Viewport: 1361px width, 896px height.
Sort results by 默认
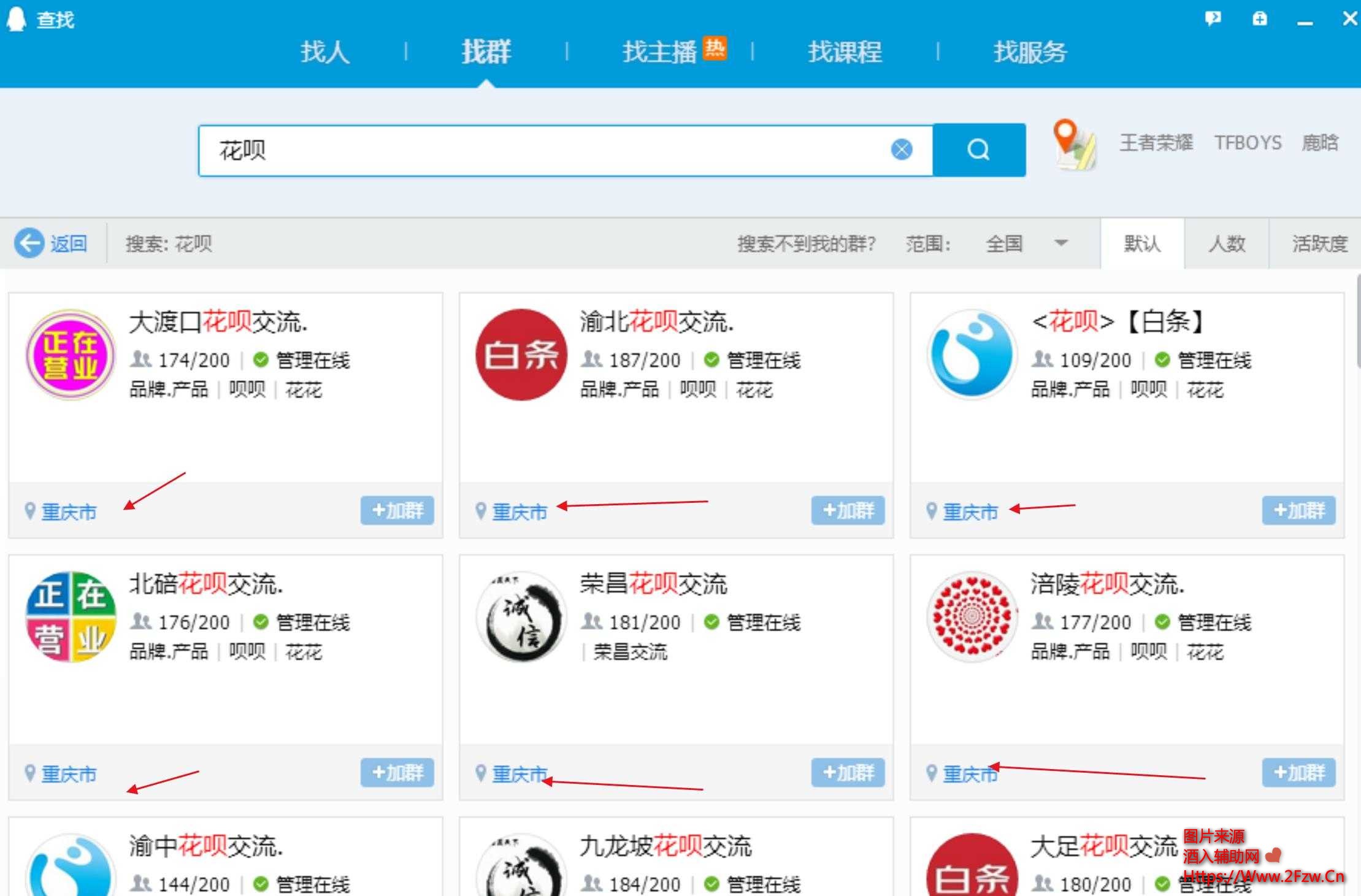(x=1142, y=243)
